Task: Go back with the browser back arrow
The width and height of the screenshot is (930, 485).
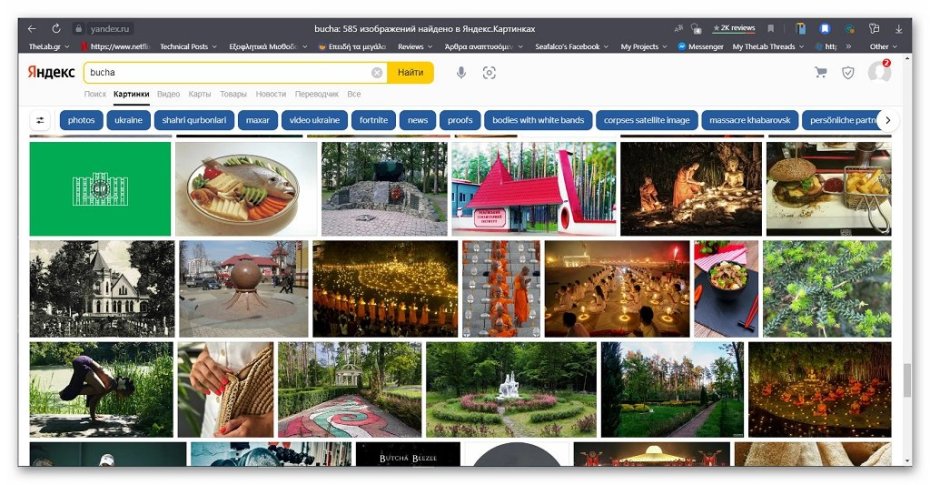Action: click(32, 28)
